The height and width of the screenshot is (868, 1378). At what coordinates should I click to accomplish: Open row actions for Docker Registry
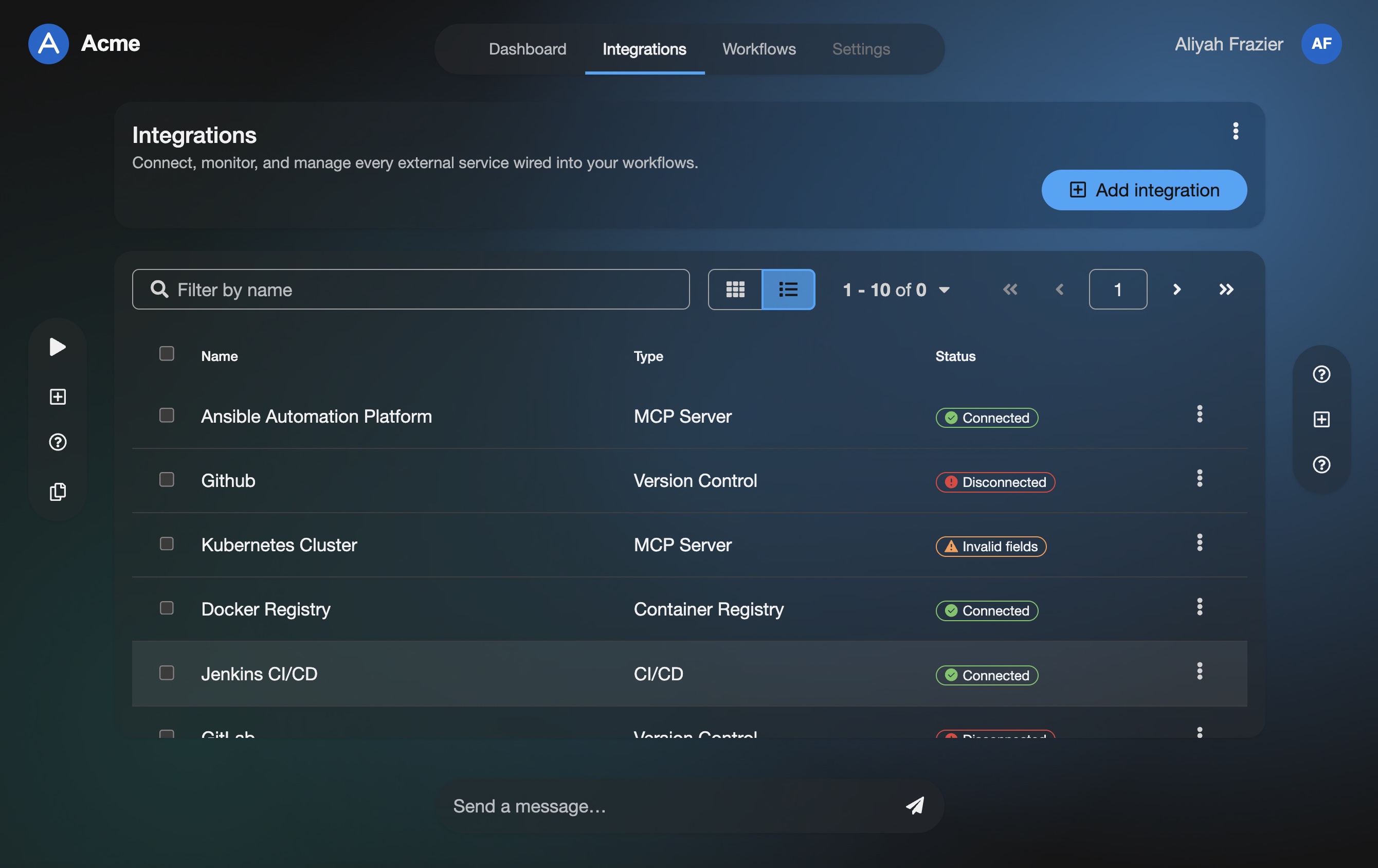coord(1200,606)
